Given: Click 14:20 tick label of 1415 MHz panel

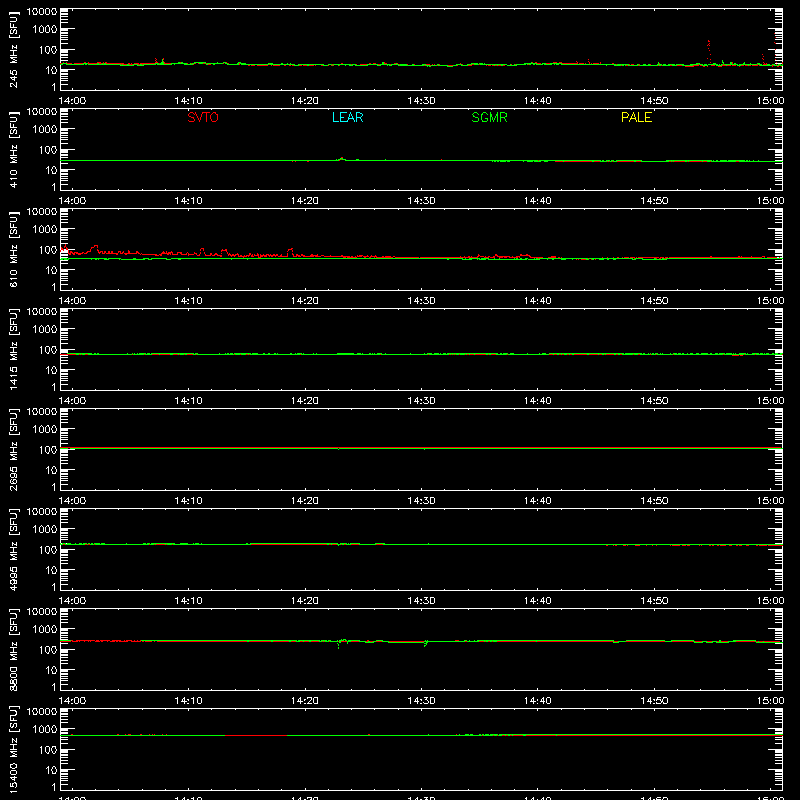Looking at the screenshot, I should click(305, 401).
